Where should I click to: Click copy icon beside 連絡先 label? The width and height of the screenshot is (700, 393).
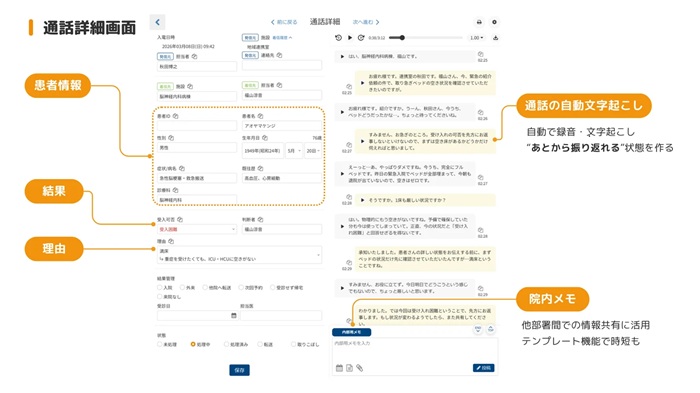[x=279, y=55]
